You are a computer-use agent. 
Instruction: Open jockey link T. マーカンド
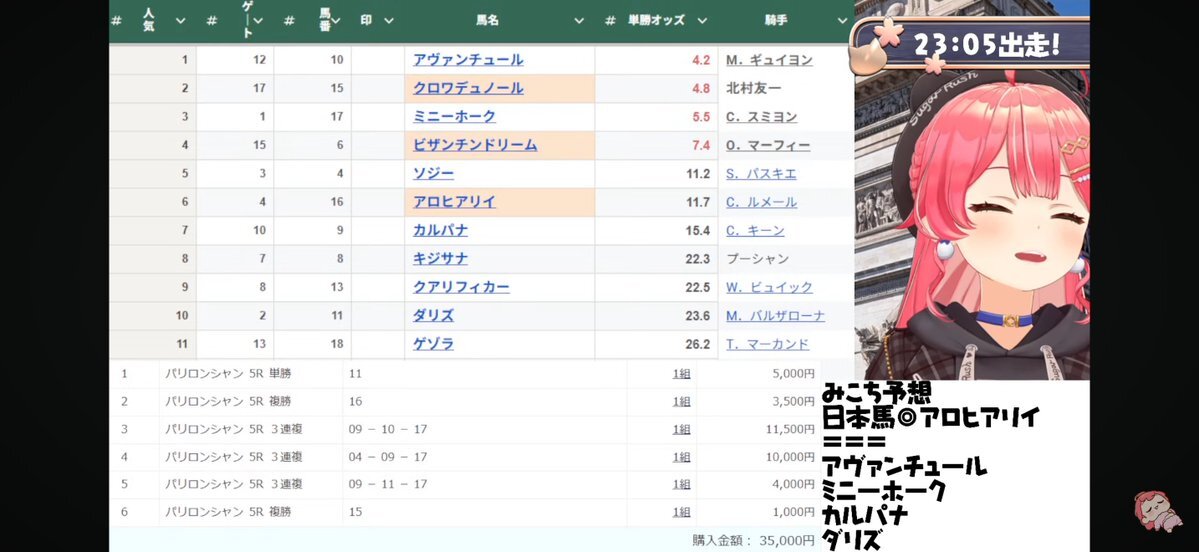pyautogui.click(x=768, y=344)
